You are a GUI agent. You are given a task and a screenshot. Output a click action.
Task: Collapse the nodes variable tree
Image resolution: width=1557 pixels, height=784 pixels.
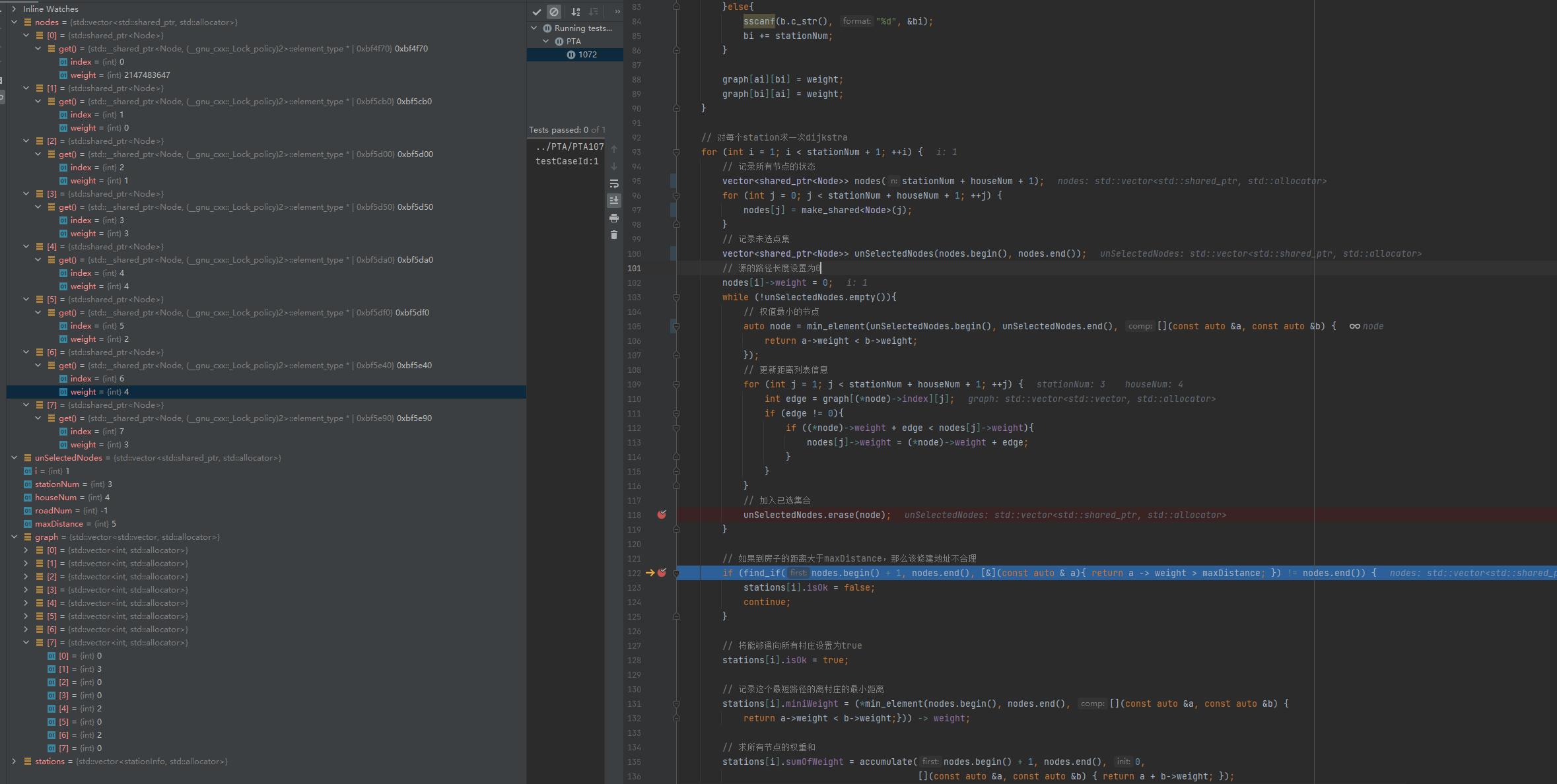(15, 22)
